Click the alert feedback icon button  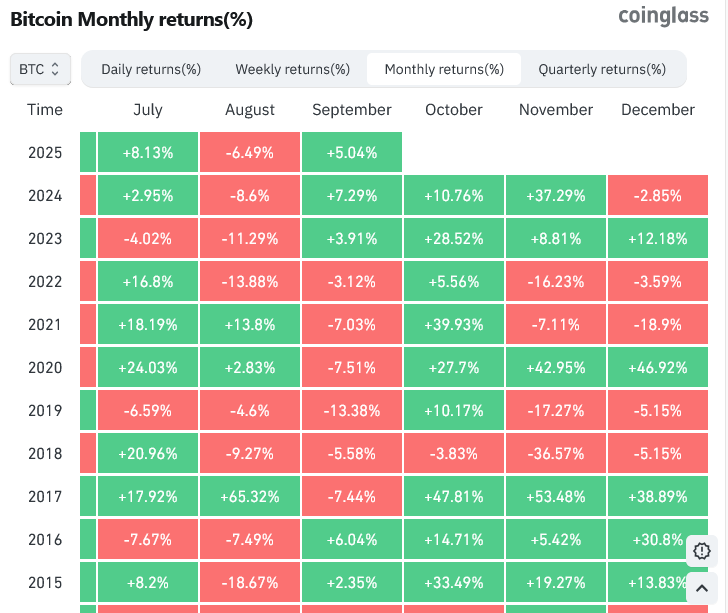tap(702, 551)
